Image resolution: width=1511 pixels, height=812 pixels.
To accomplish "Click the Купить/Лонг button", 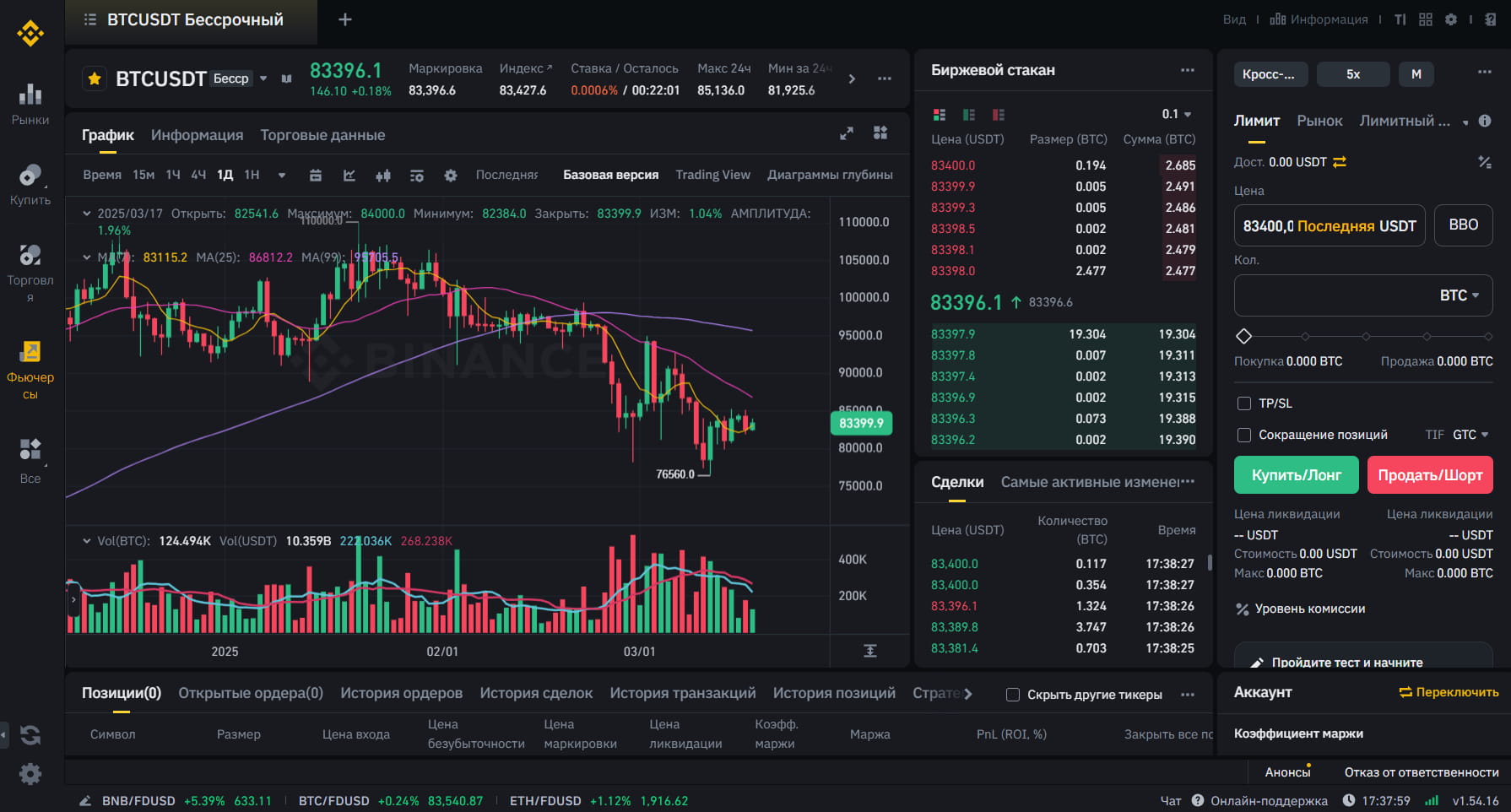I will pos(1297,475).
